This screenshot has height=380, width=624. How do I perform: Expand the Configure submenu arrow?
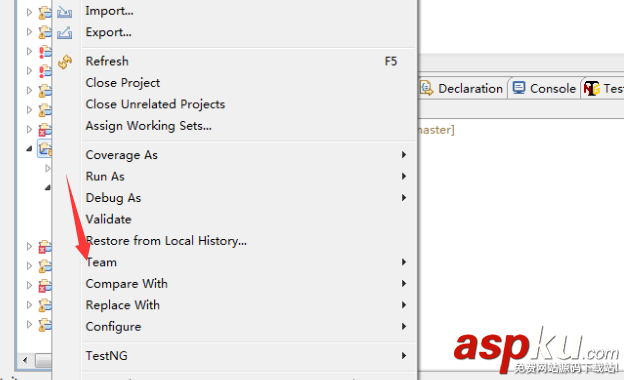pos(404,327)
